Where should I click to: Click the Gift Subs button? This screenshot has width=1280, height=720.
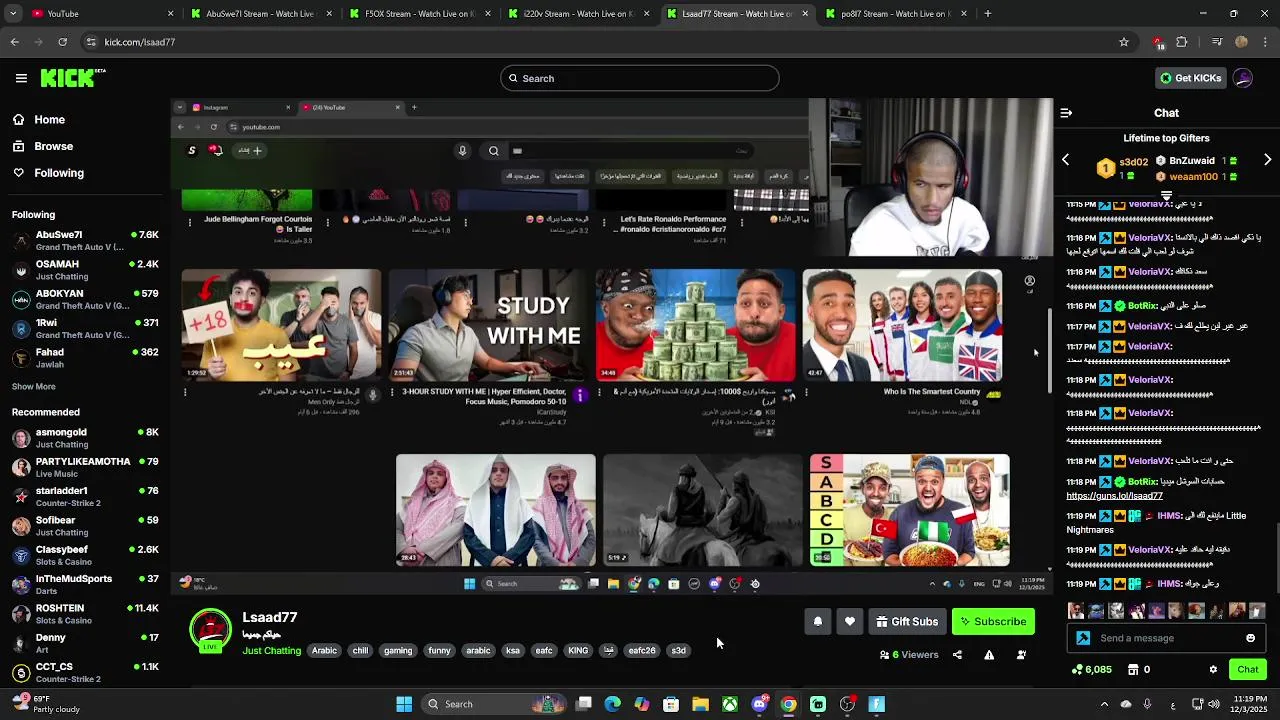[x=907, y=622]
